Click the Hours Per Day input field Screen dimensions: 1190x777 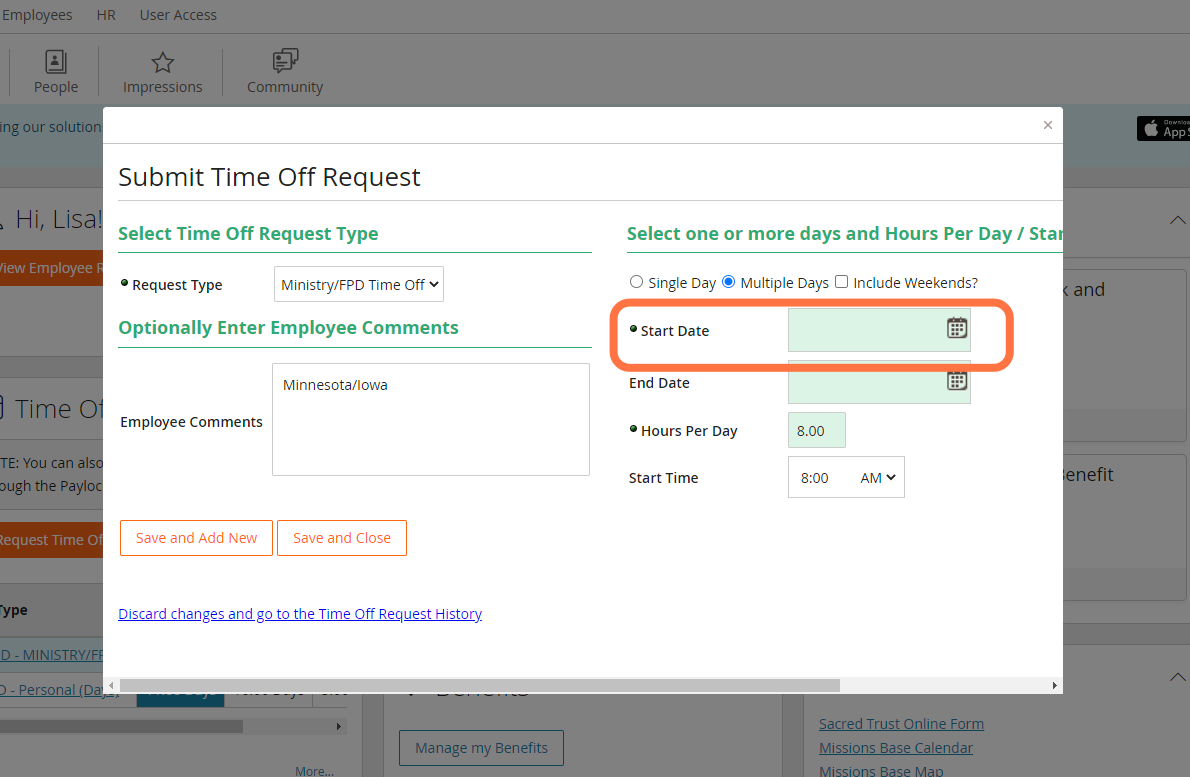click(817, 430)
